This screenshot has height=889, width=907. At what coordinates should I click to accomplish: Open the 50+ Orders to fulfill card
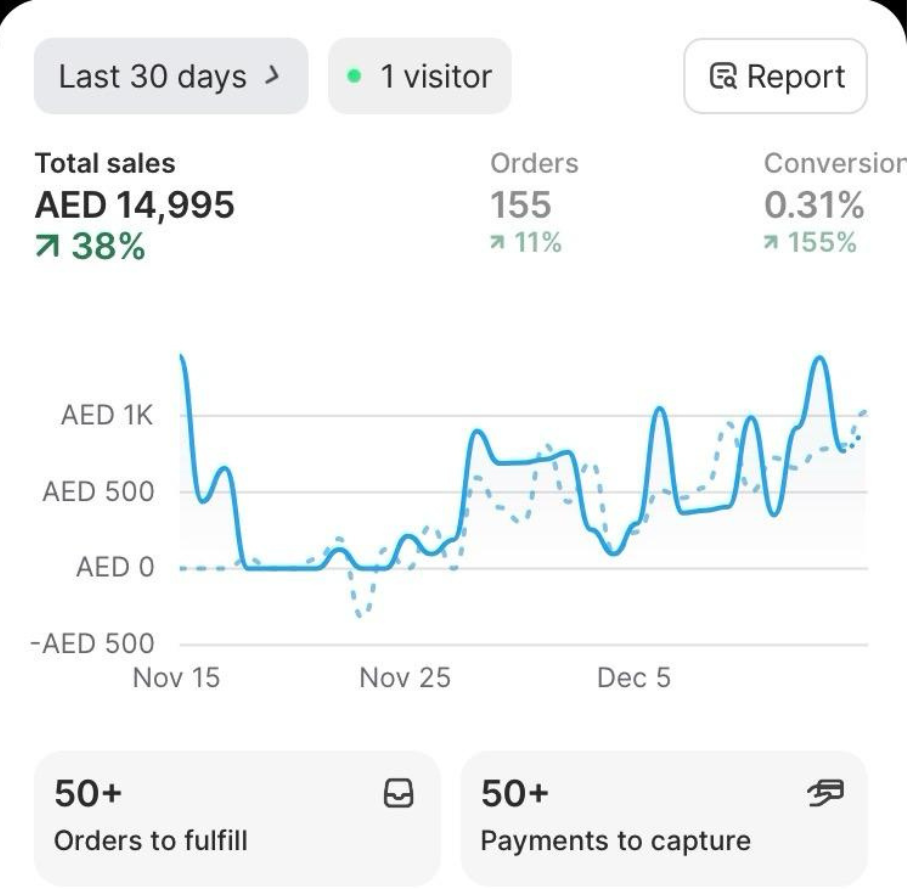click(x=236, y=818)
